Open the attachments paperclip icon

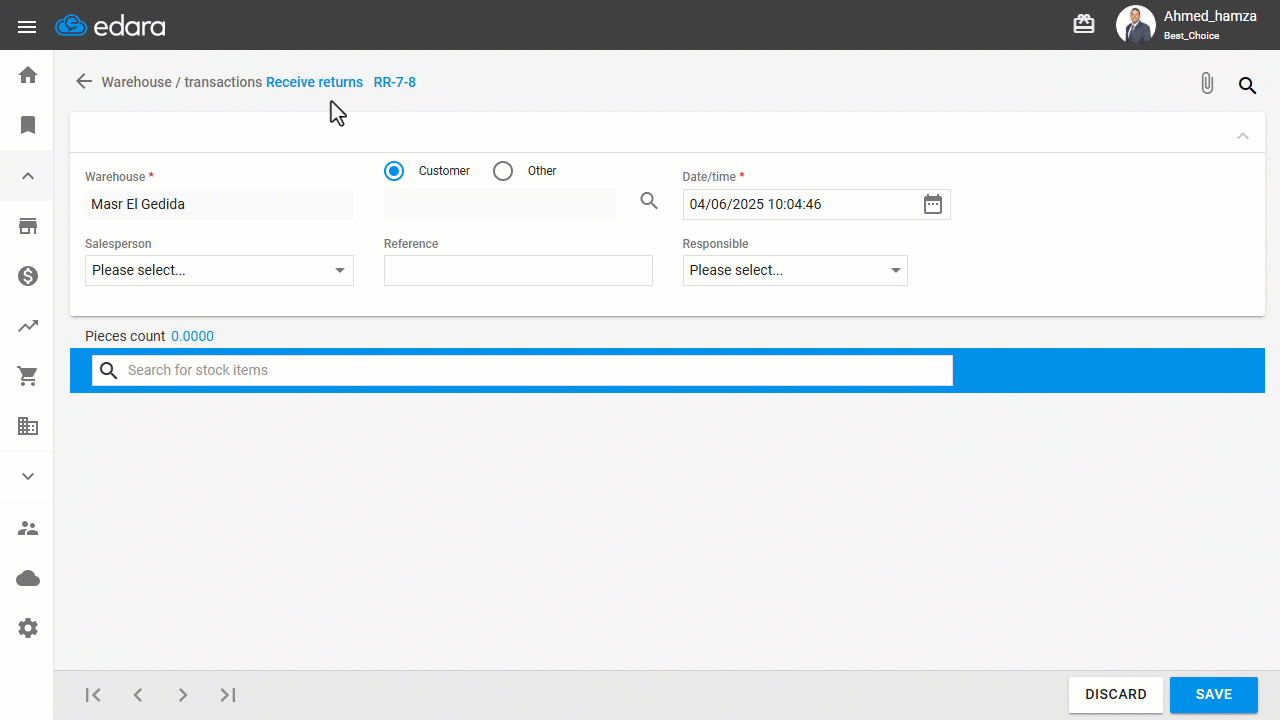point(1207,84)
